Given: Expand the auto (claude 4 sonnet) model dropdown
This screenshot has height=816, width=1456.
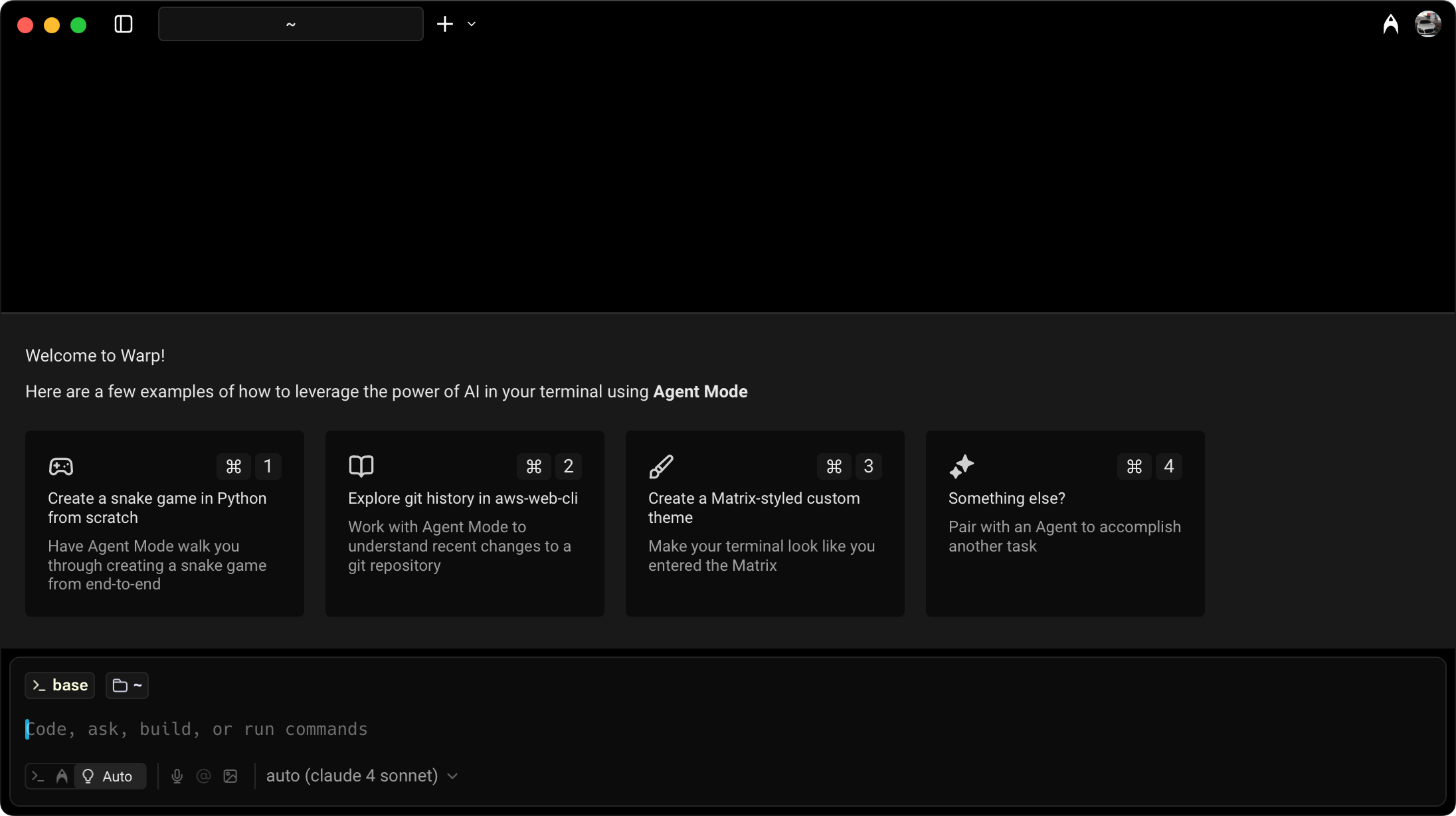Looking at the screenshot, I should (362, 776).
